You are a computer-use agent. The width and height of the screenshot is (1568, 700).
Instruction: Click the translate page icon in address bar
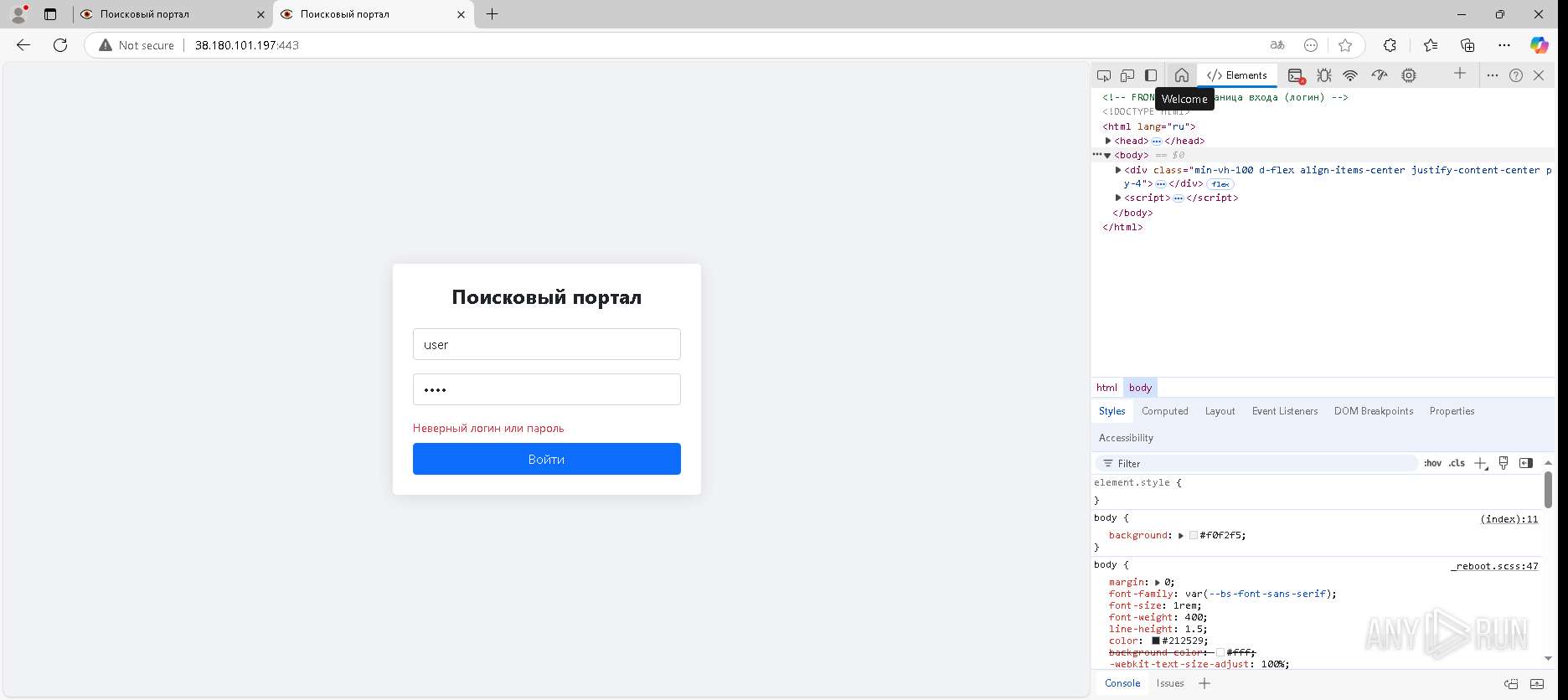click(x=1277, y=45)
